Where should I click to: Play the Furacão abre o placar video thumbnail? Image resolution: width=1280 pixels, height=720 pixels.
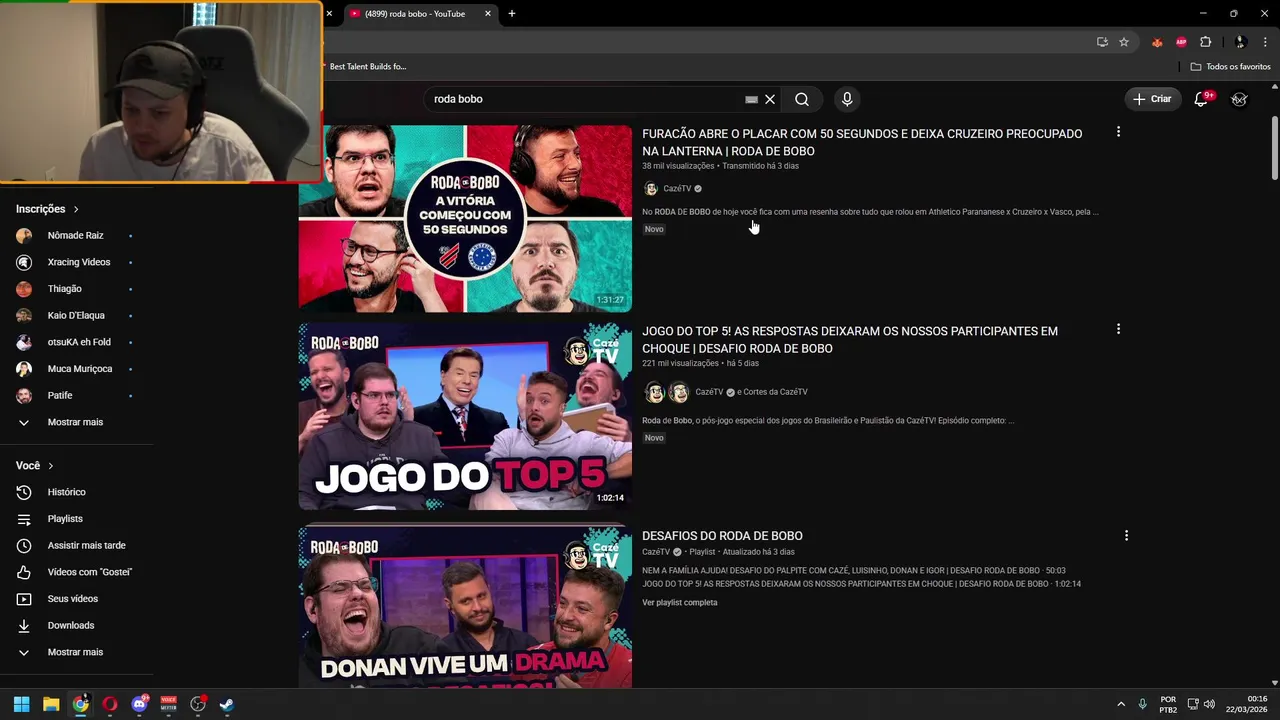coord(465,218)
